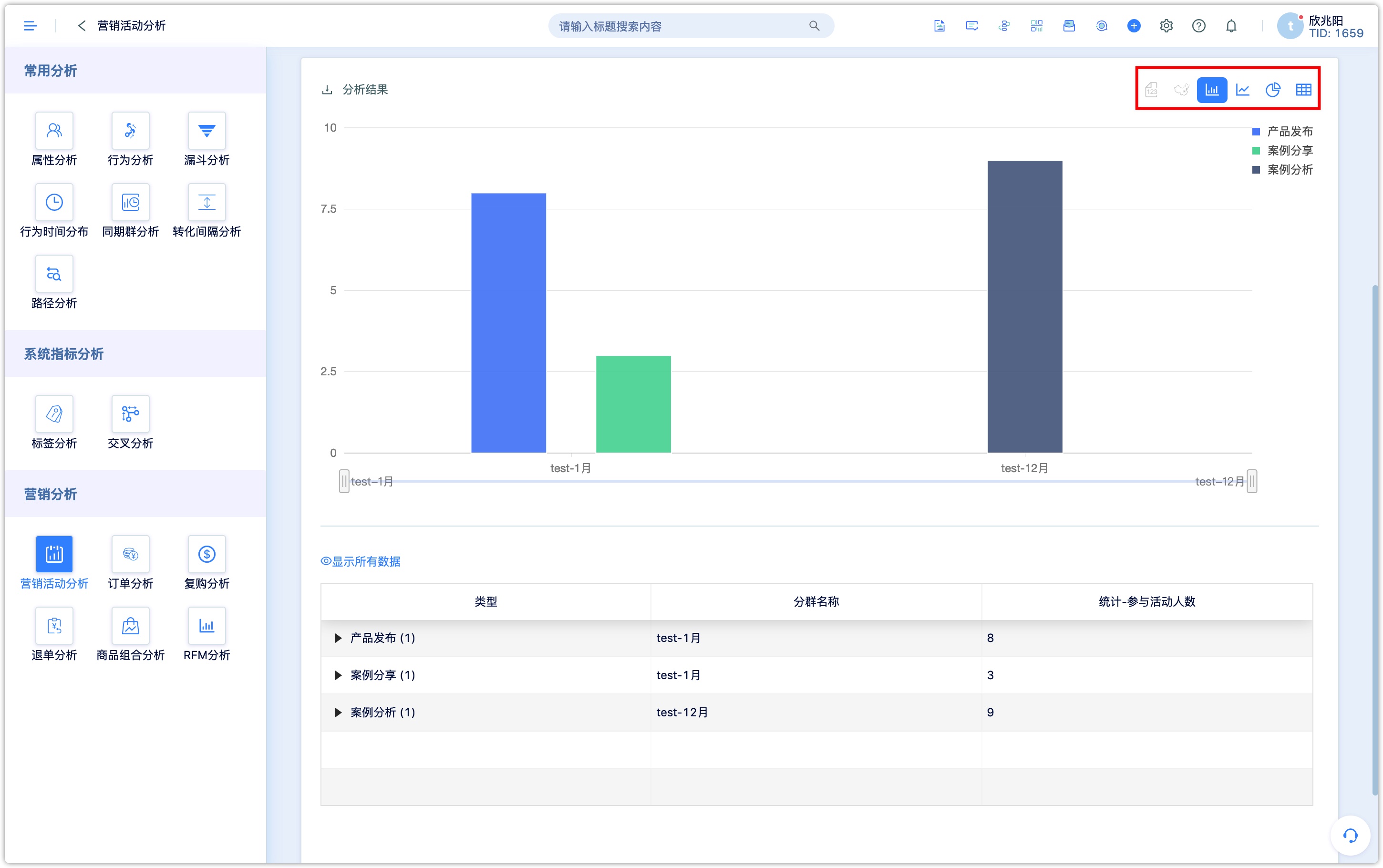Open the settings gear
Image resolution: width=1383 pixels, height=868 pixels.
point(1166,26)
